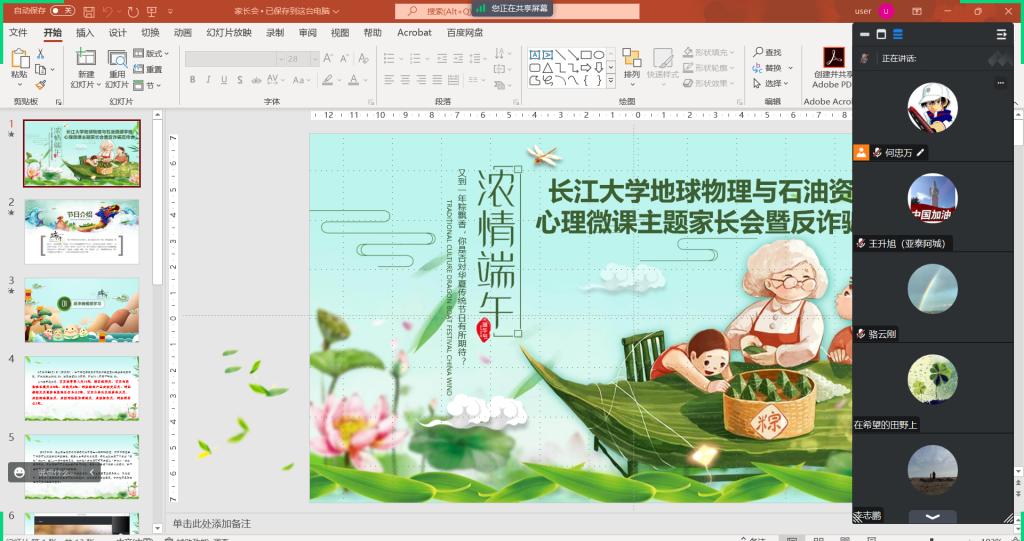This screenshot has height=541, width=1024.
Task: Click the meeting panel collapse-sidebar icon
Action: 1000,34
